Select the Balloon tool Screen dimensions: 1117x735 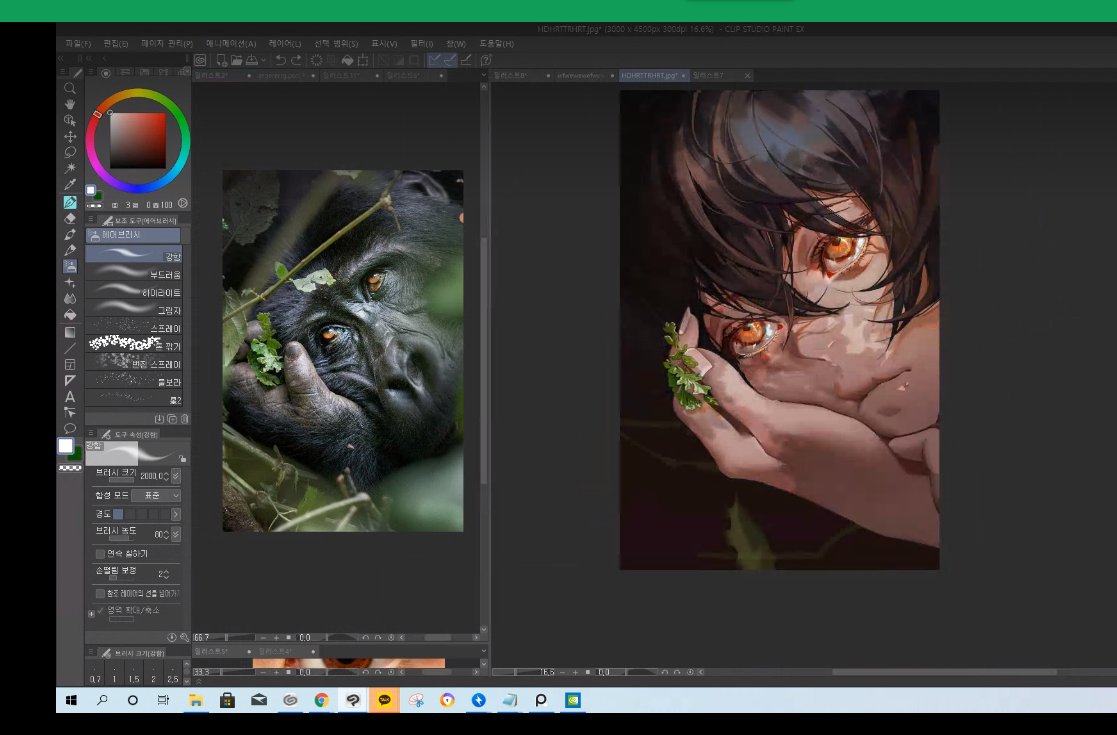click(70, 429)
